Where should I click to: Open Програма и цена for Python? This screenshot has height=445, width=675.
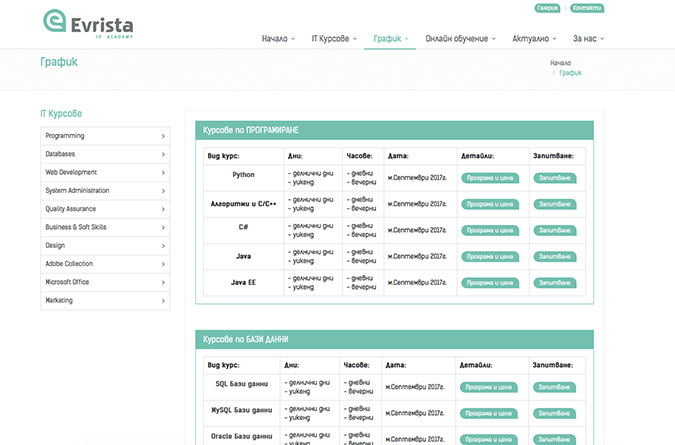point(490,178)
